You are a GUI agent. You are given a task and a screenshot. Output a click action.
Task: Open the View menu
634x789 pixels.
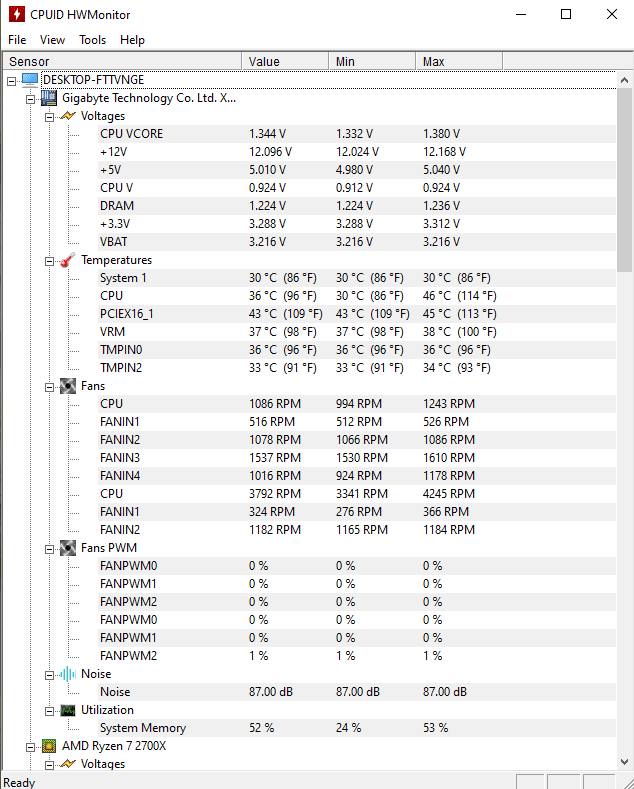pos(52,40)
